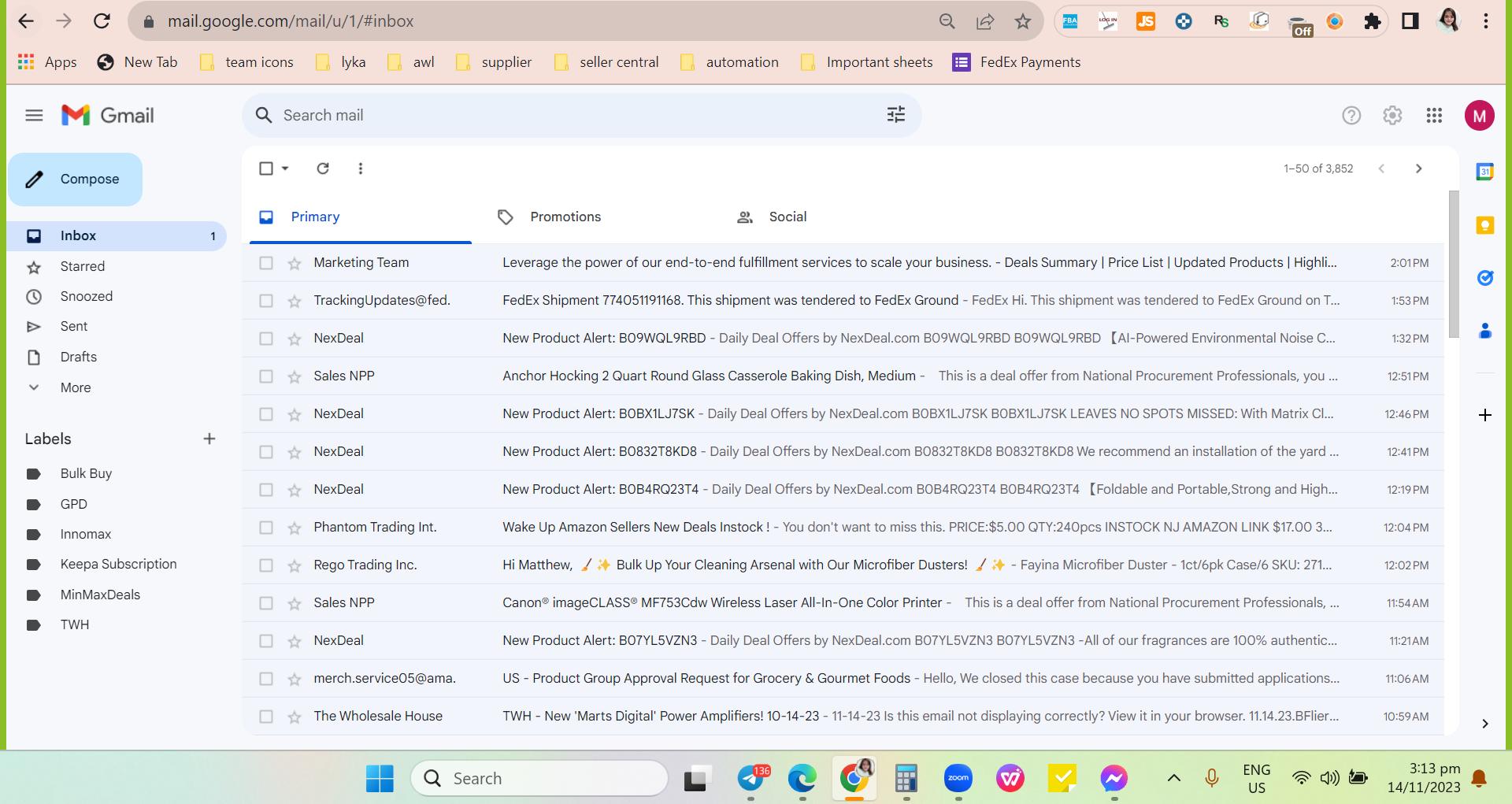Screen dimensions: 1512x804
Task: Open the Gmail main menu hamburger icon
Action: (34, 116)
